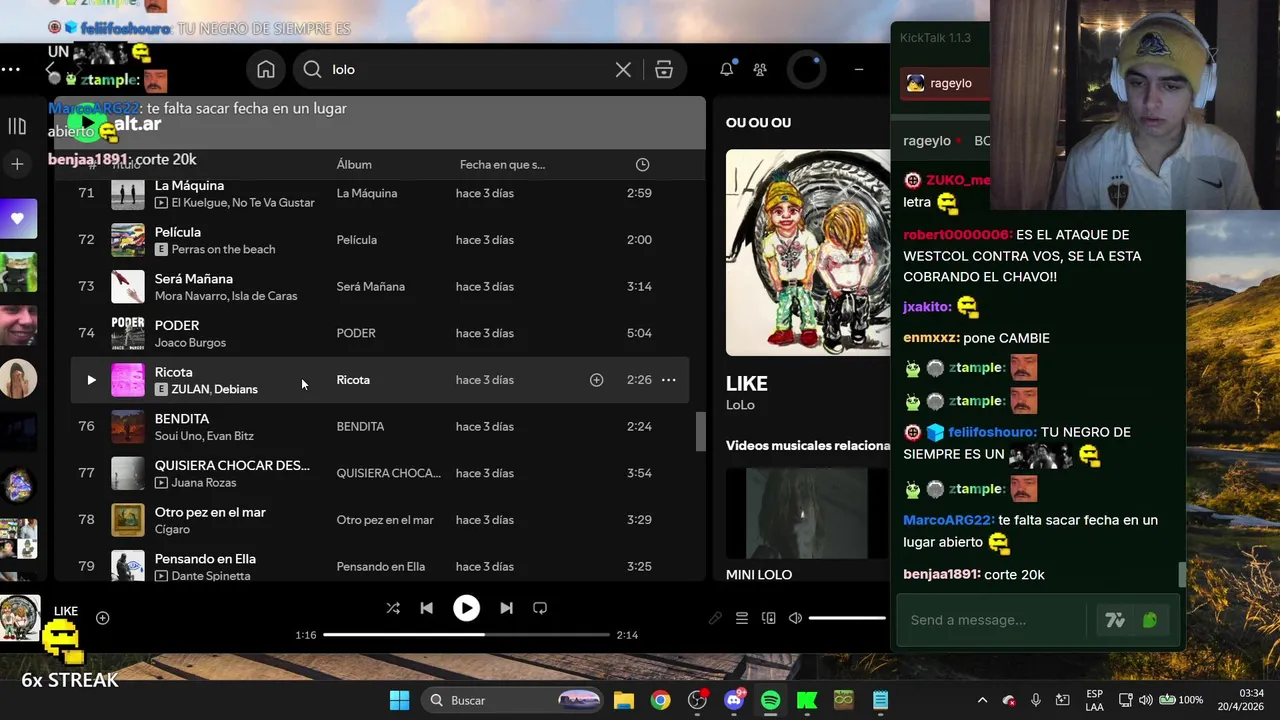Open the Spotify profile avatar
Image resolution: width=1280 pixels, height=720 pixels.
coord(806,69)
